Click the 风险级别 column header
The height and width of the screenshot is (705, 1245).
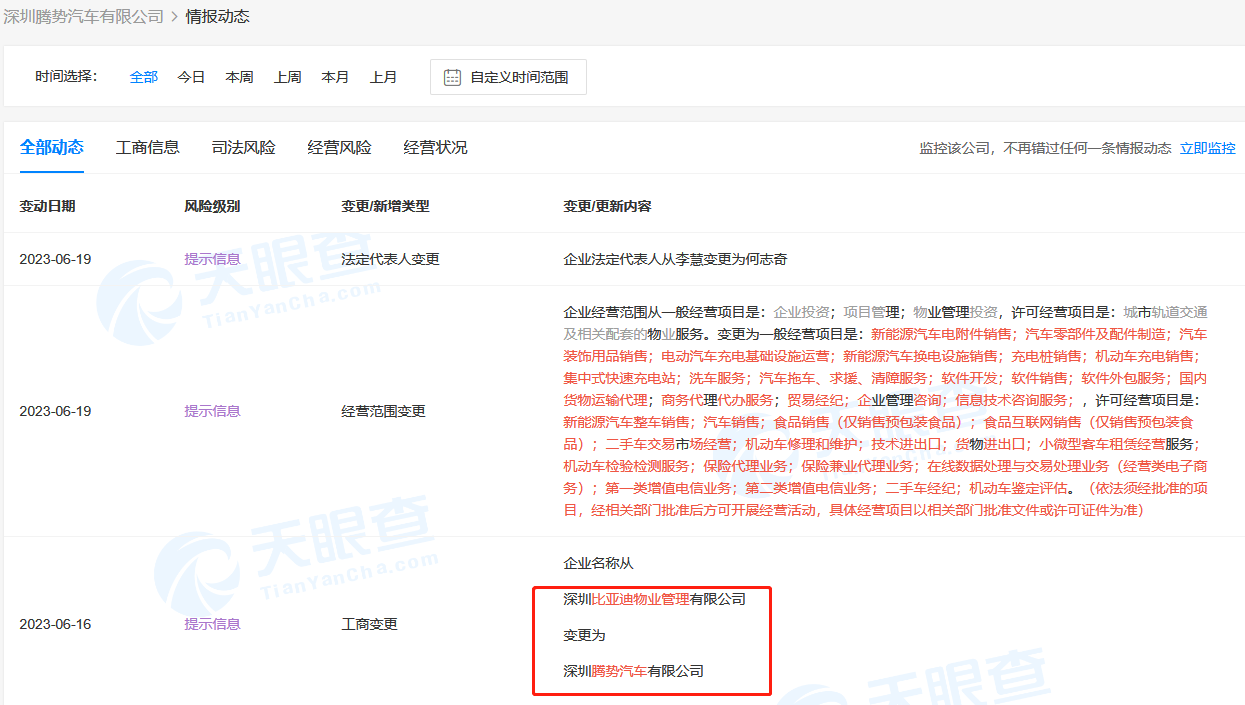point(212,206)
